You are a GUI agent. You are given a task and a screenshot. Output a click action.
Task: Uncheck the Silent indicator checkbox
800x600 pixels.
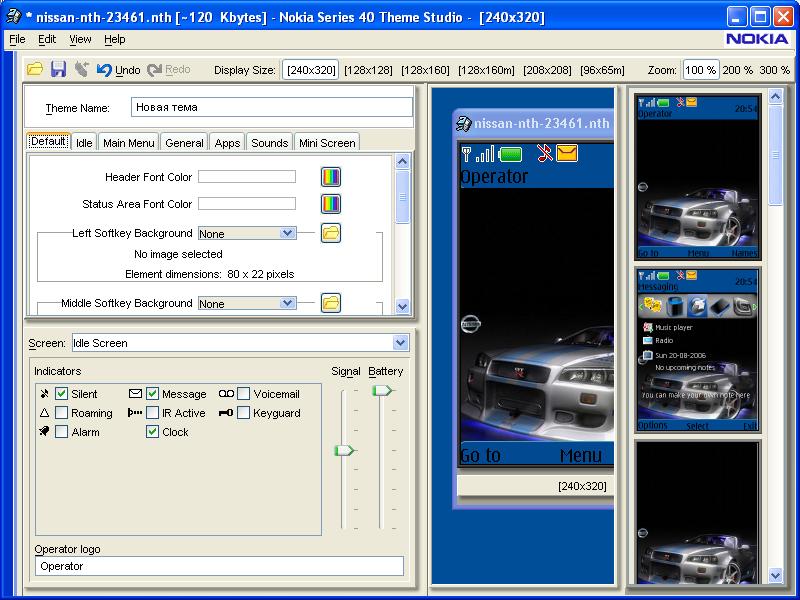coord(61,393)
